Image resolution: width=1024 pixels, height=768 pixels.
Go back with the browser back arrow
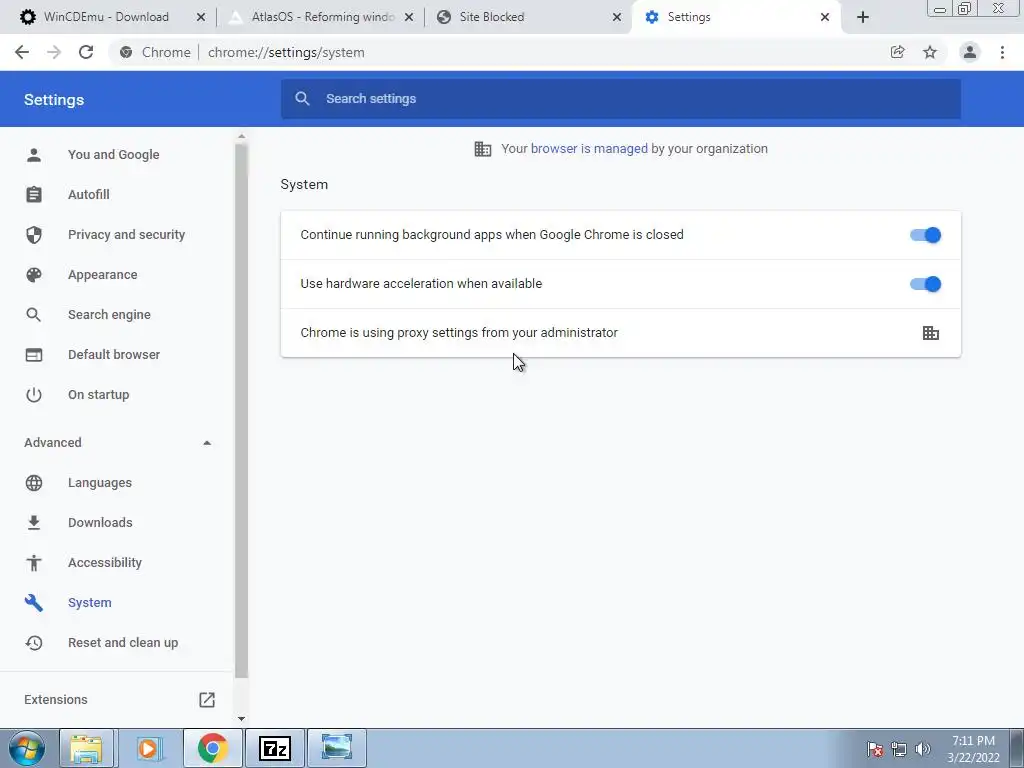pyautogui.click(x=22, y=52)
